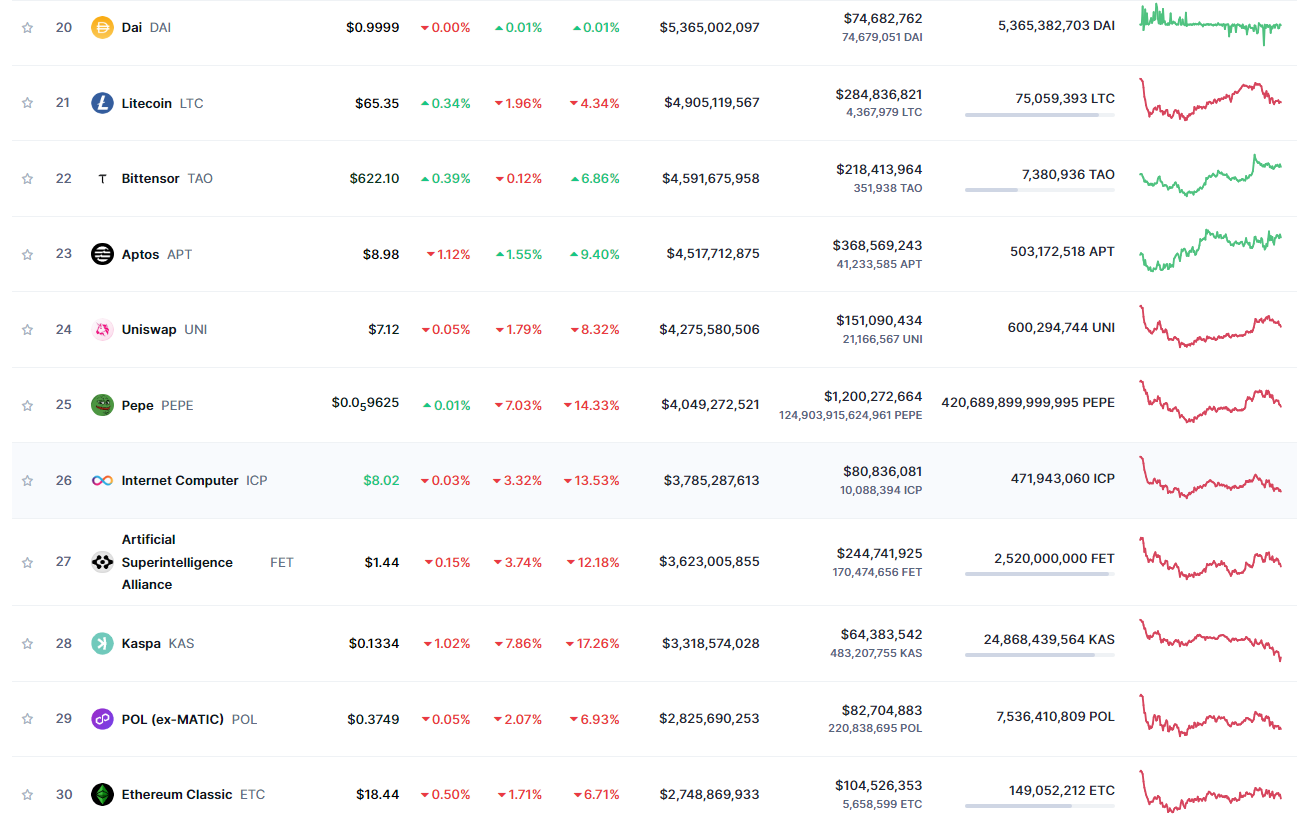Toggle watchlist star for Bittensor
This screenshot has height=824, width=1310.
(x=27, y=178)
